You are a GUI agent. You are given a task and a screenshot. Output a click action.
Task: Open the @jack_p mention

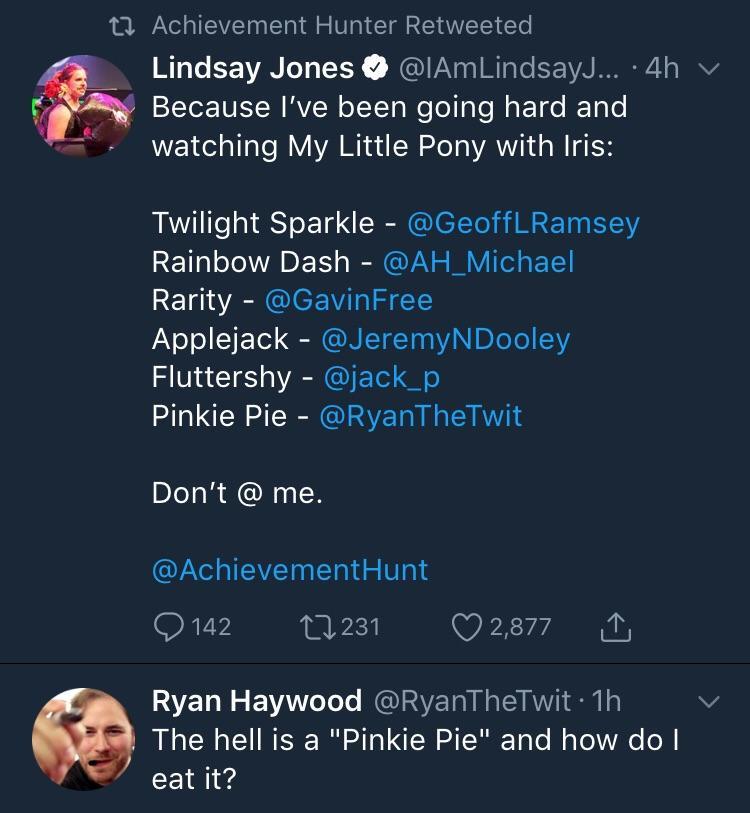click(382, 377)
